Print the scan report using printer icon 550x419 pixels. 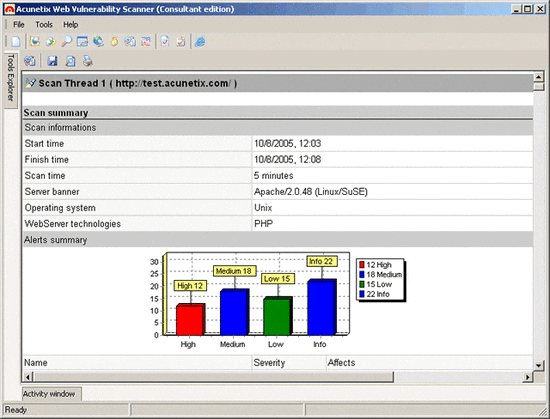pos(88,61)
